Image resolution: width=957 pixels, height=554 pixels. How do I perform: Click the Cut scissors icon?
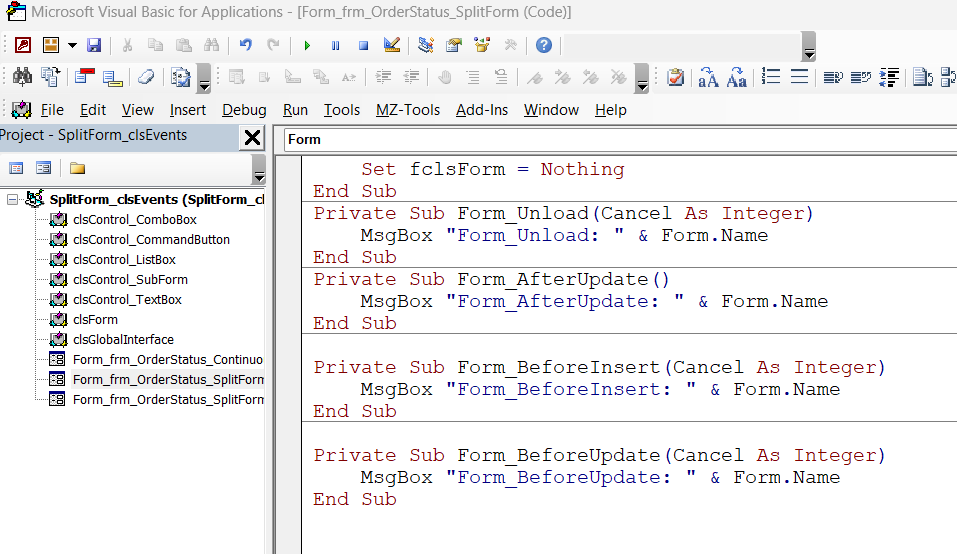click(128, 45)
